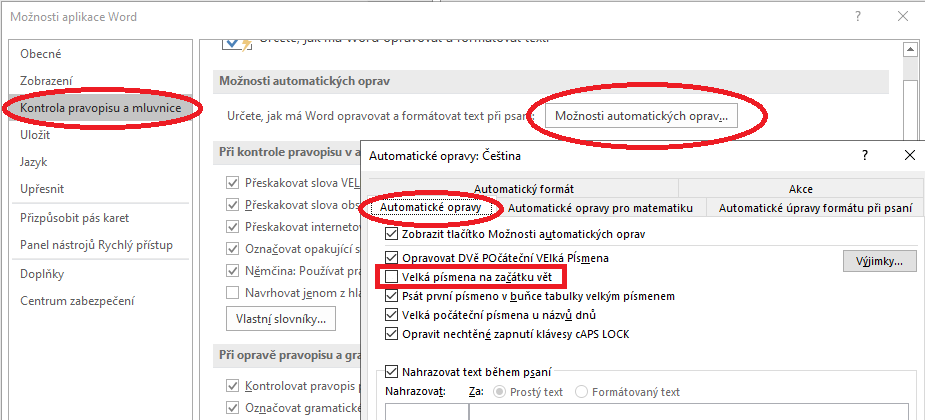Select Prostý text radio button

coord(501,392)
